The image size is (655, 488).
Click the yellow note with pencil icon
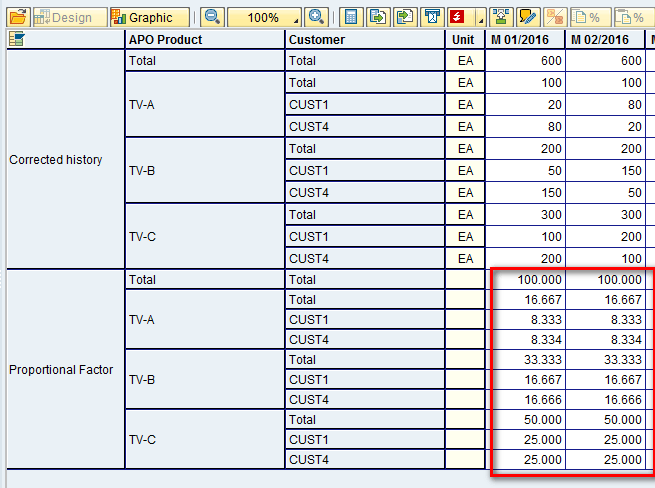tap(527, 17)
